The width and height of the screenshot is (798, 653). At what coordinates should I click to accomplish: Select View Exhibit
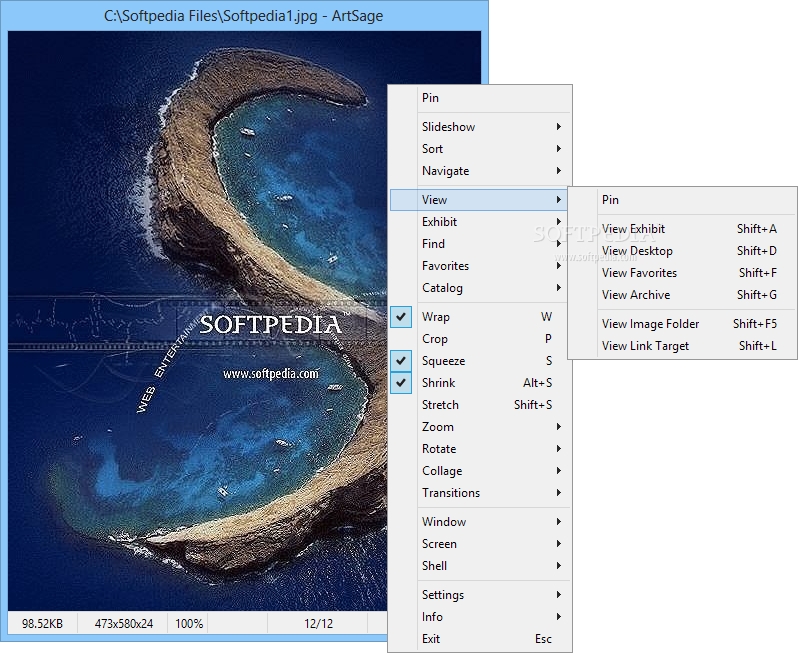click(682, 229)
